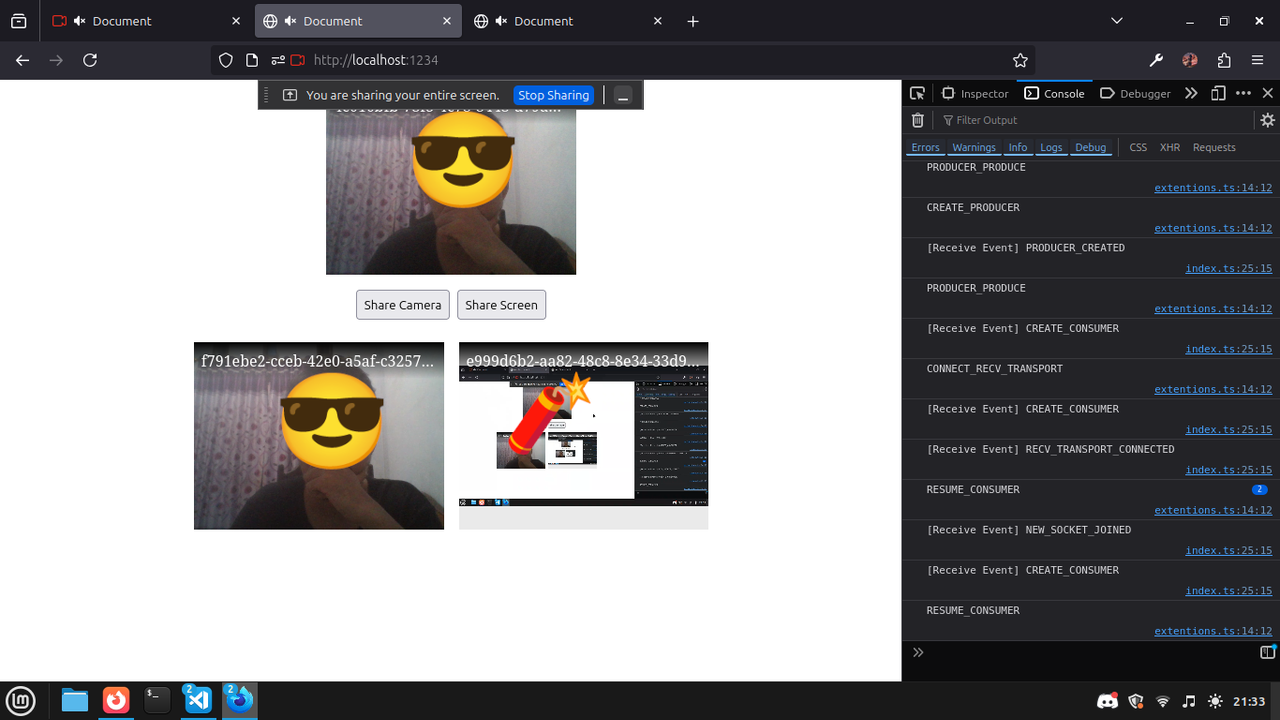Open Extensions puzzle icon
The width and height of the screenshot is (1280, 720).
coord(1224,60)
